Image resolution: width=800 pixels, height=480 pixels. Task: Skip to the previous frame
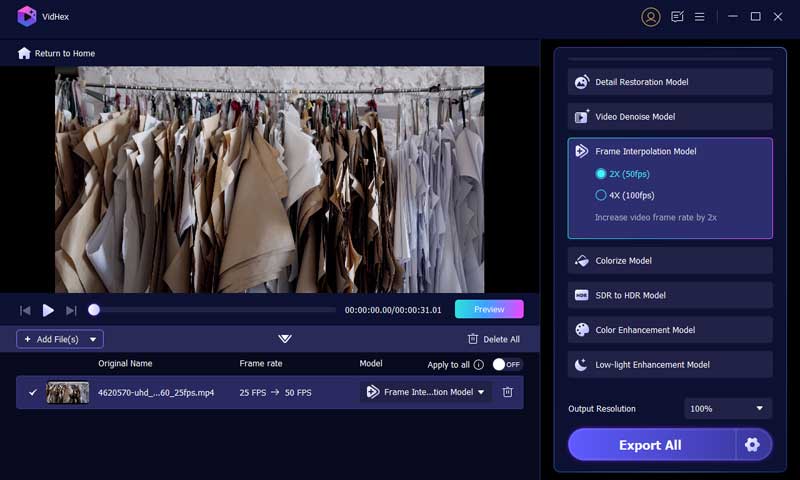click(25, 310)
